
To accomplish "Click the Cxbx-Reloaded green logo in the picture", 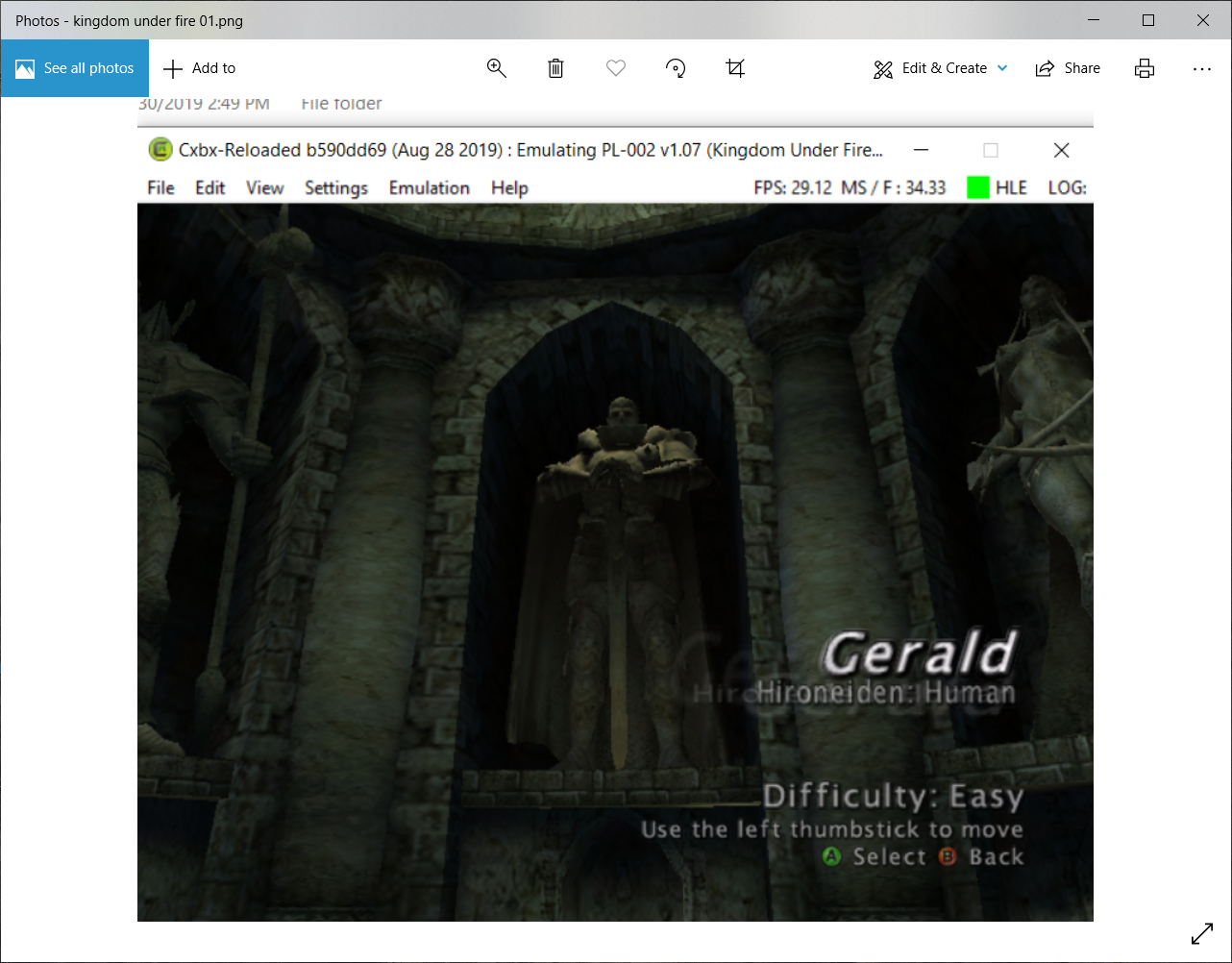I will [x=160, y=150].
